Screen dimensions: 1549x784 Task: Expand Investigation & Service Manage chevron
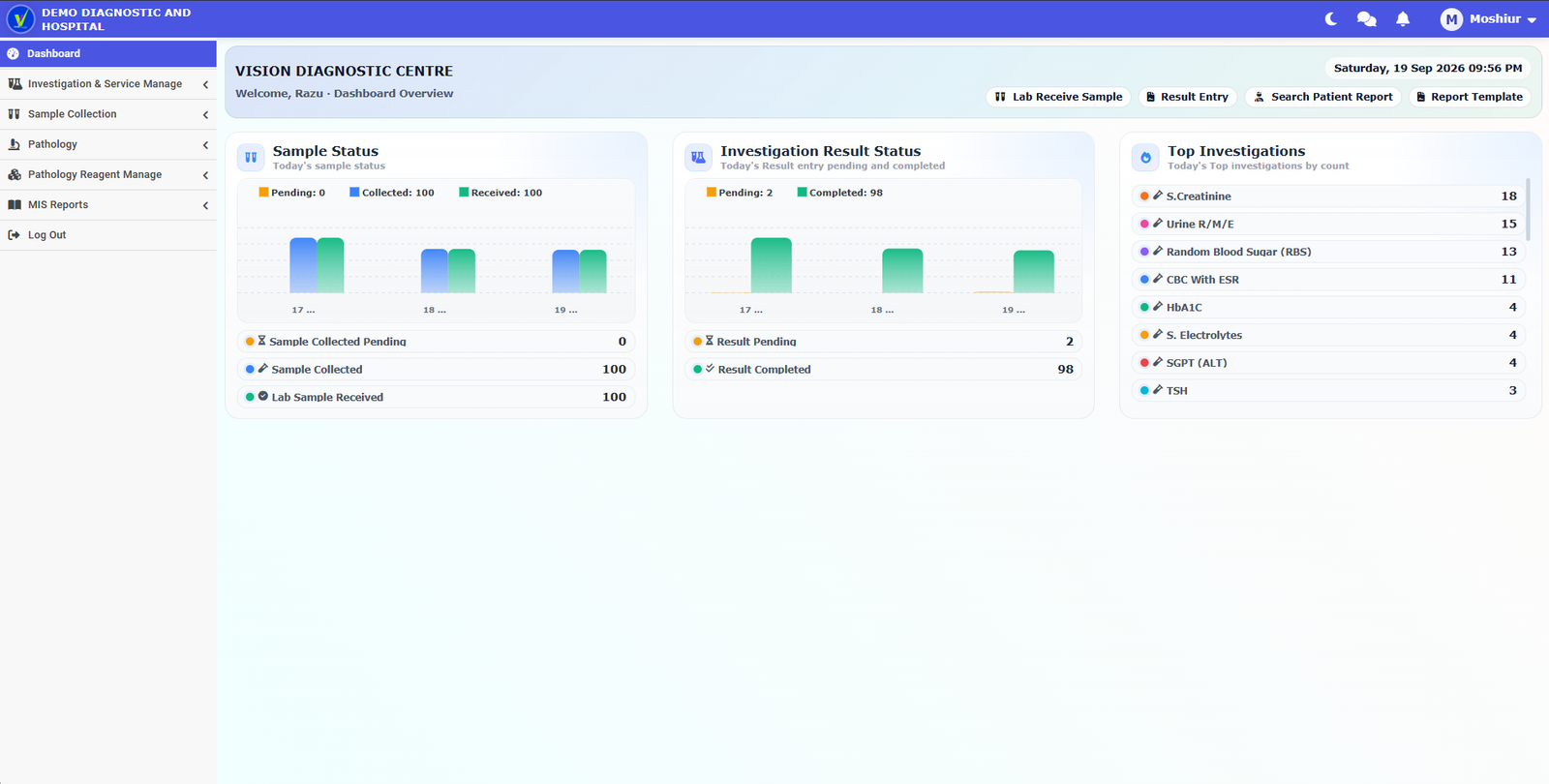[205, 84]
